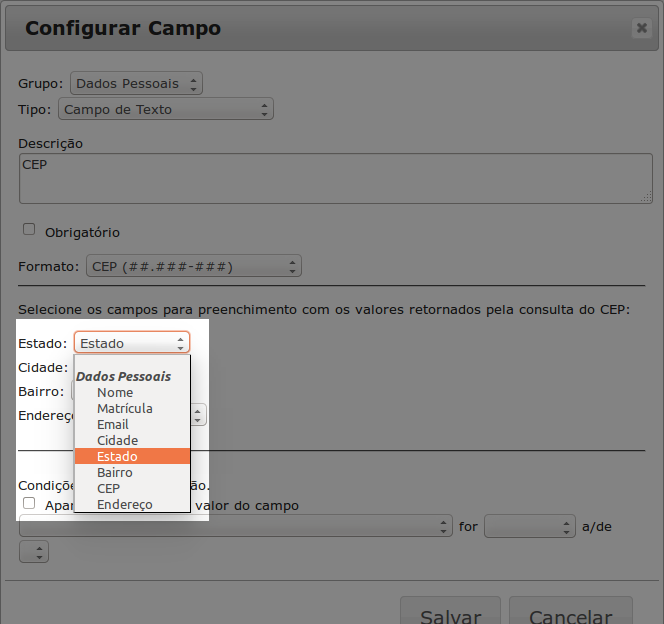The width and height of the screenshot is (664, 624).
Task: Select Nome from the dropdown list
Action: point(115,392)
